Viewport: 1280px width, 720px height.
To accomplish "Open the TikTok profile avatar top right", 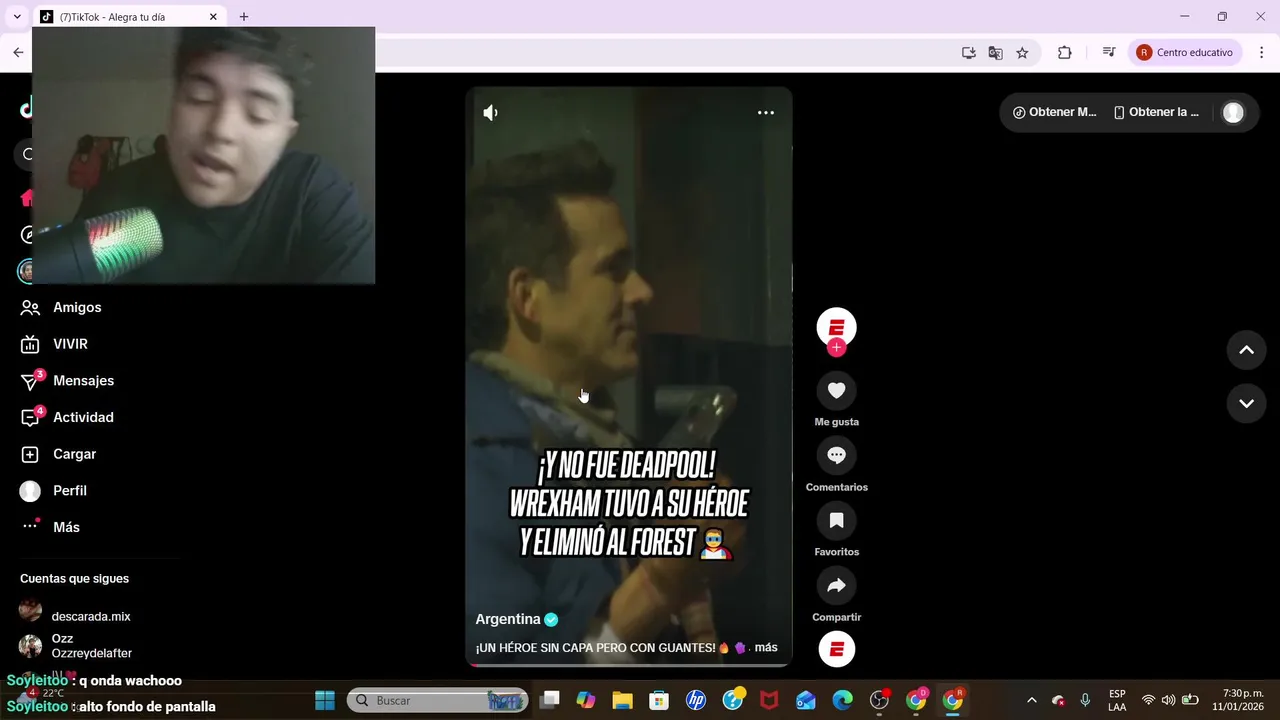I will tap(1233, 112).
